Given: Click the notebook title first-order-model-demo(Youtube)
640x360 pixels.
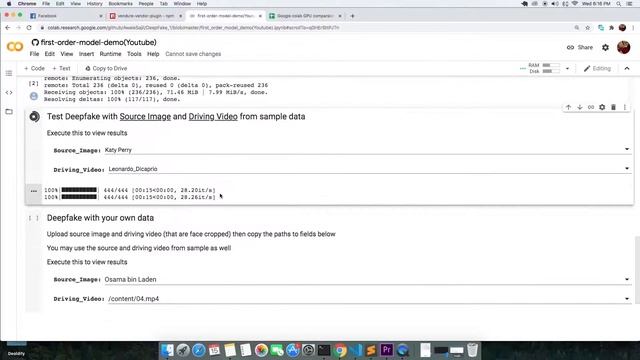Looking at the screenshot, I should [x=98, y=42].
